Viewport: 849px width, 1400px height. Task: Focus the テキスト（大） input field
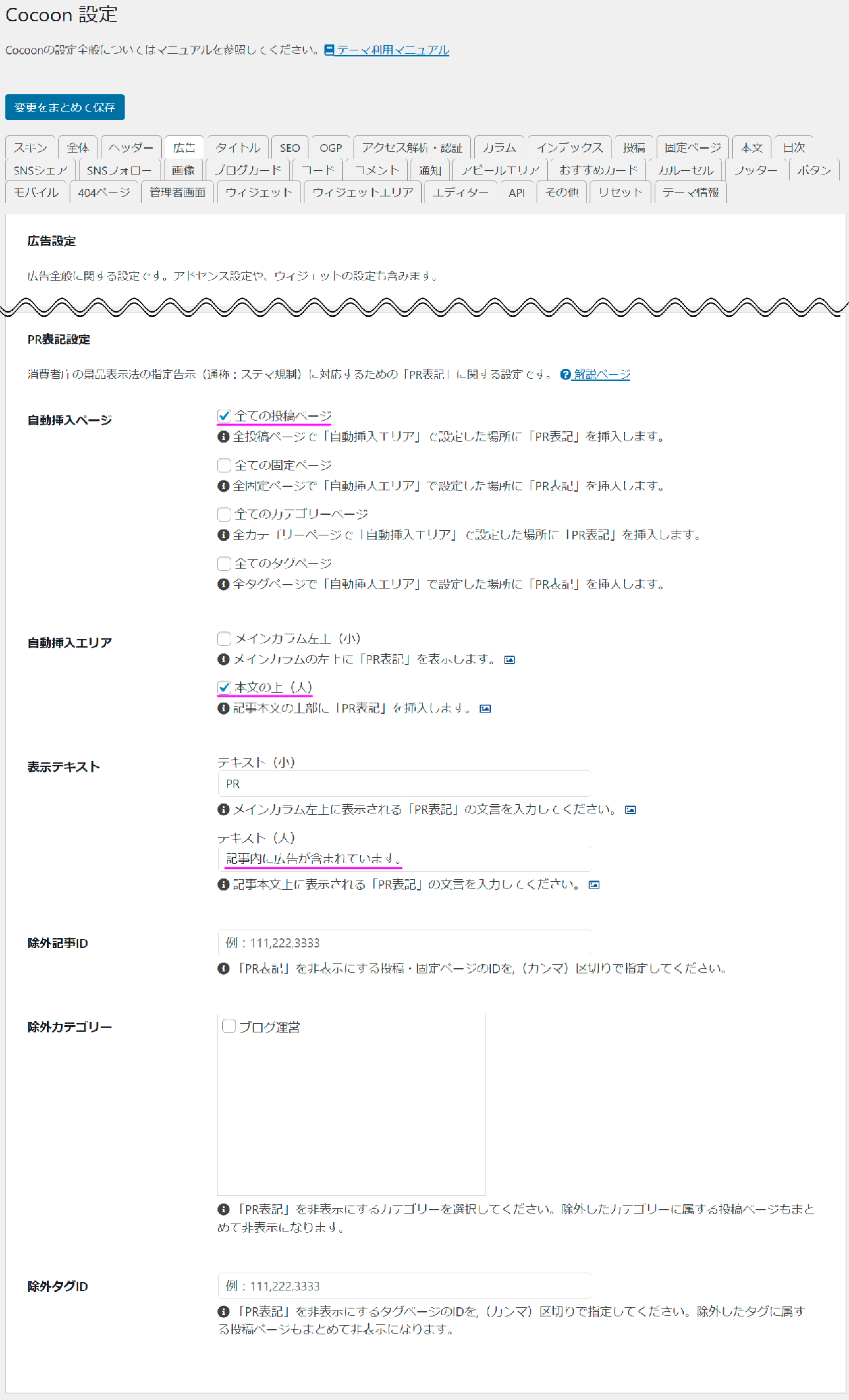click(x=405, y=859)
